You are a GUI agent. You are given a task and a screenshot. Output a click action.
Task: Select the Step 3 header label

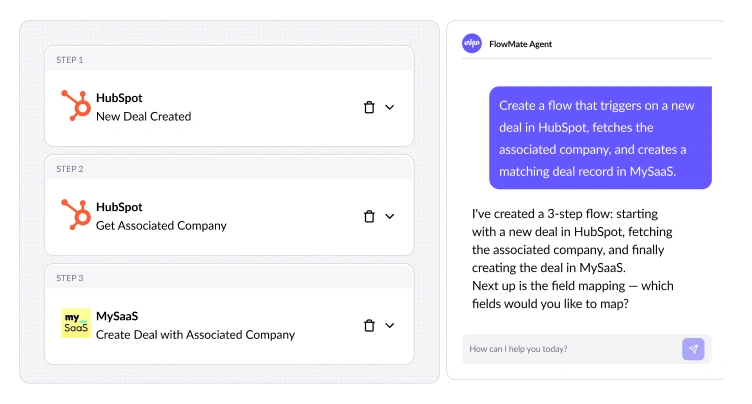pos(70,278)
